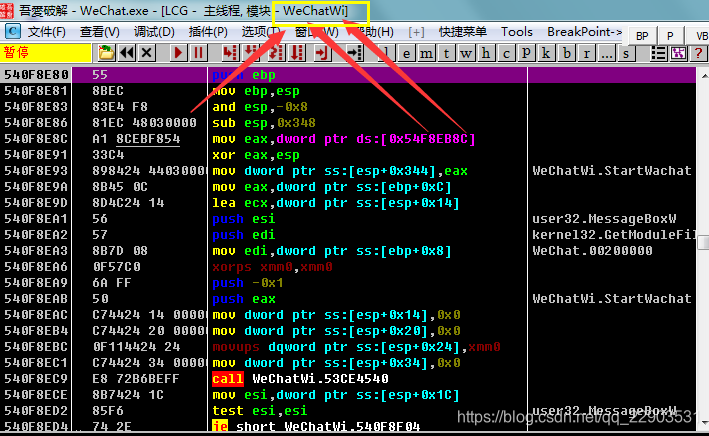Open the 插件(P) menu

(208, 32)
